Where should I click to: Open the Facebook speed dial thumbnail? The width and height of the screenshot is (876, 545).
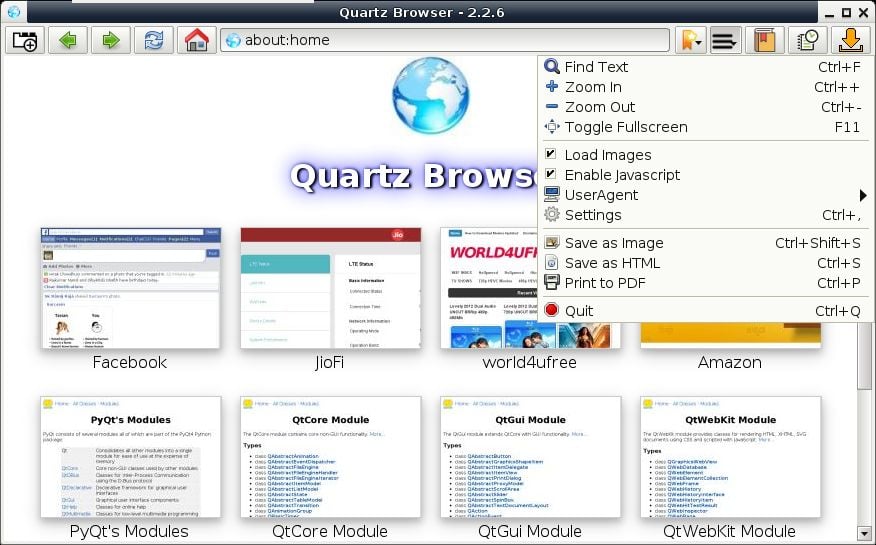(x=130, y=288)
